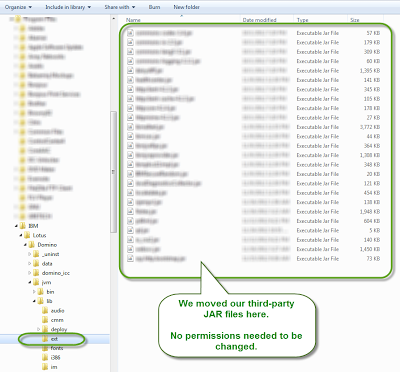This screenshot has height=372, width=400.
Task: Select the jar file icon sized 1,948 KB
Action: [130, 212]
